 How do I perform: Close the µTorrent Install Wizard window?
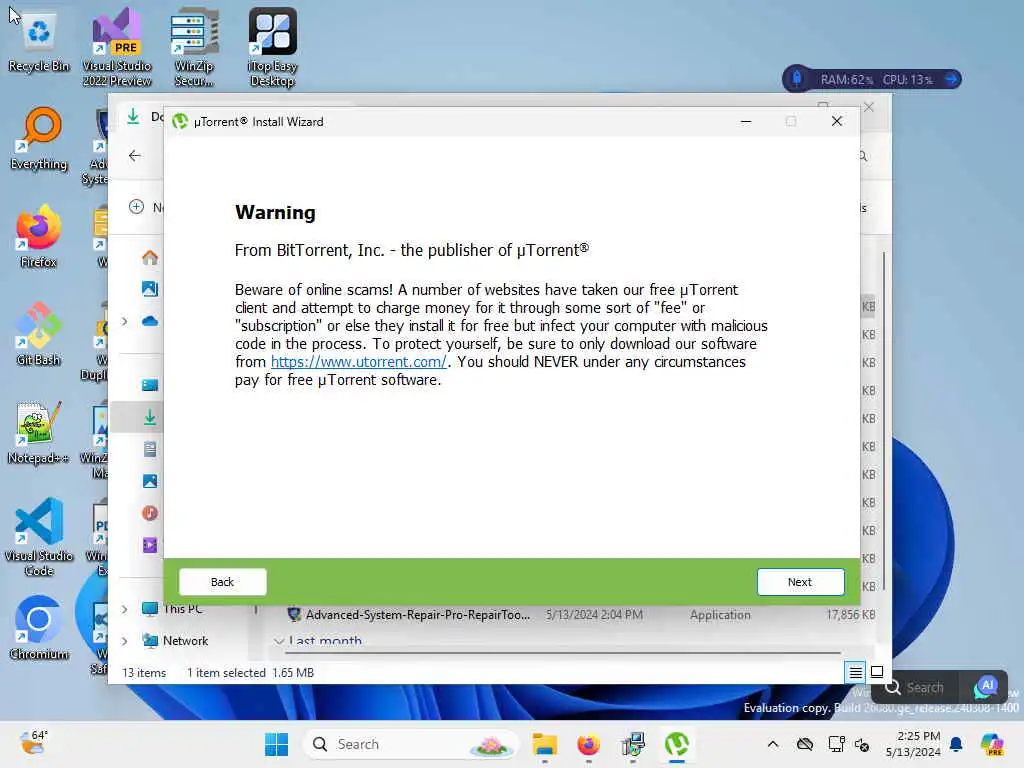pos(837,121)
